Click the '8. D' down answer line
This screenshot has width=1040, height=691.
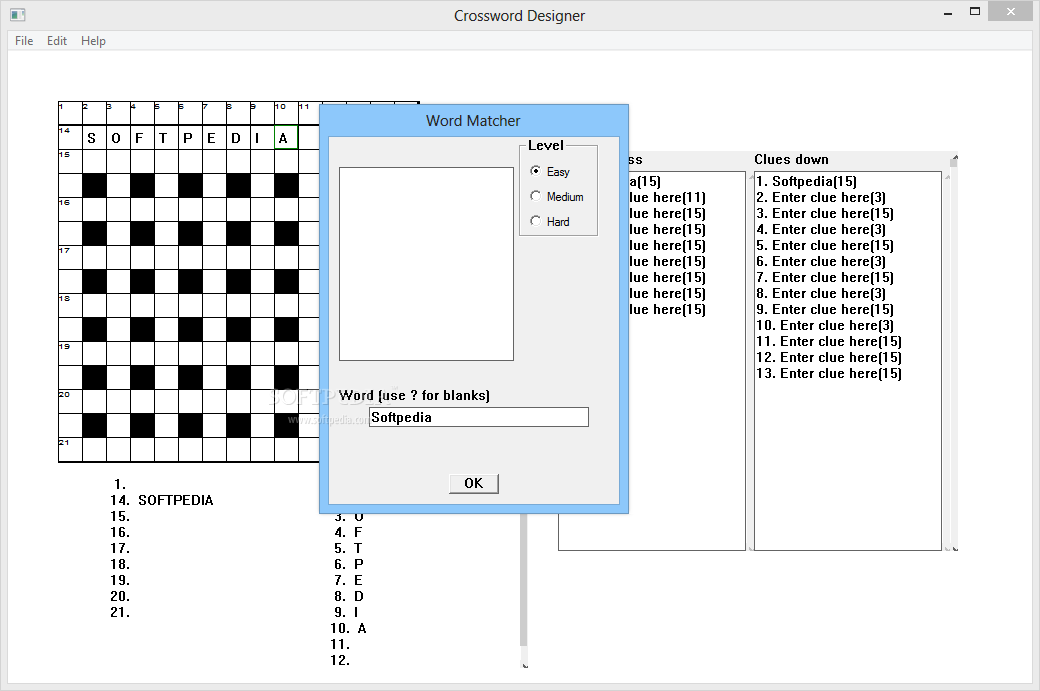point(349,596)
